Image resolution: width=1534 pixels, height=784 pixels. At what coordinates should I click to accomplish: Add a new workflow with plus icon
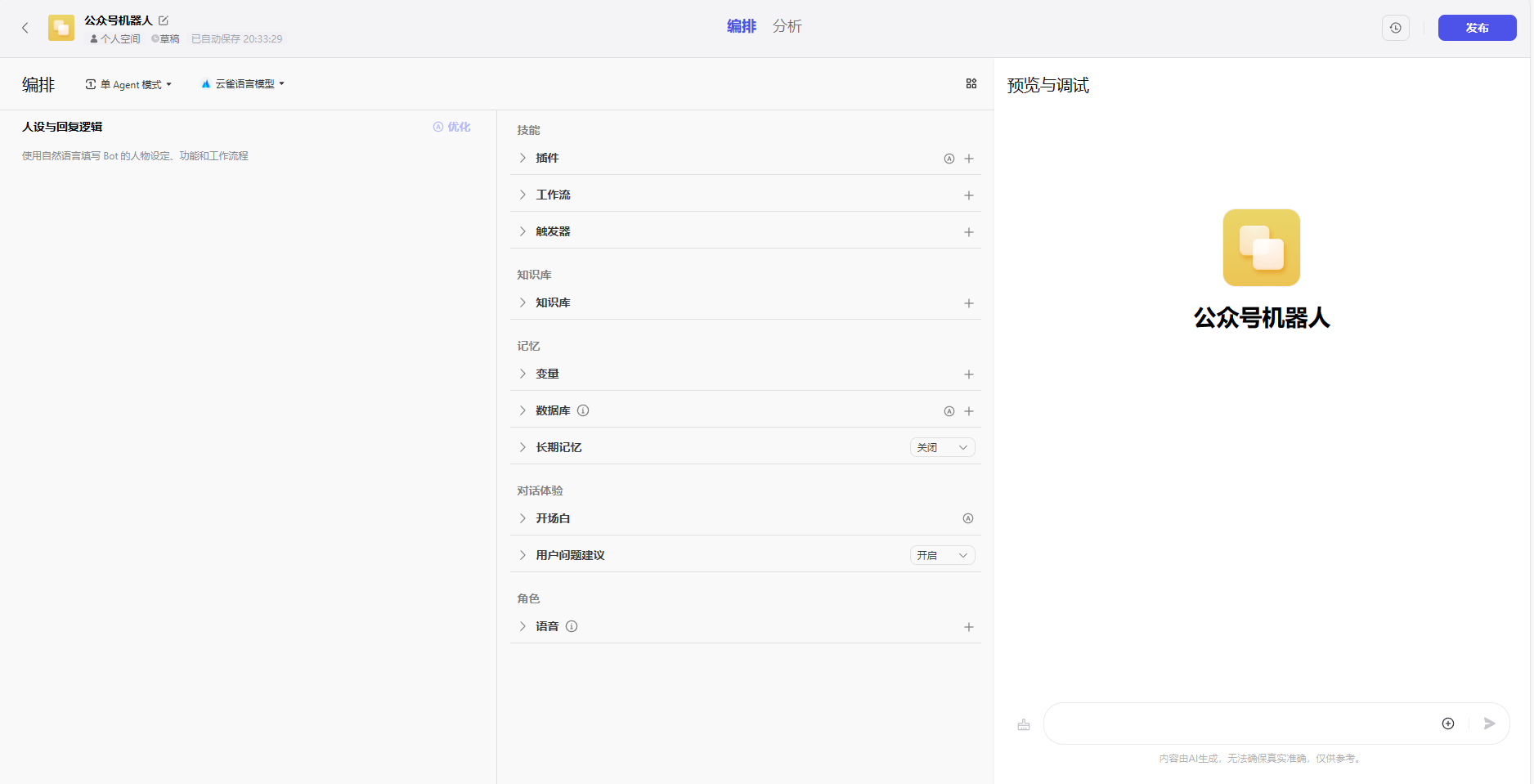click(x=969, y=195)
